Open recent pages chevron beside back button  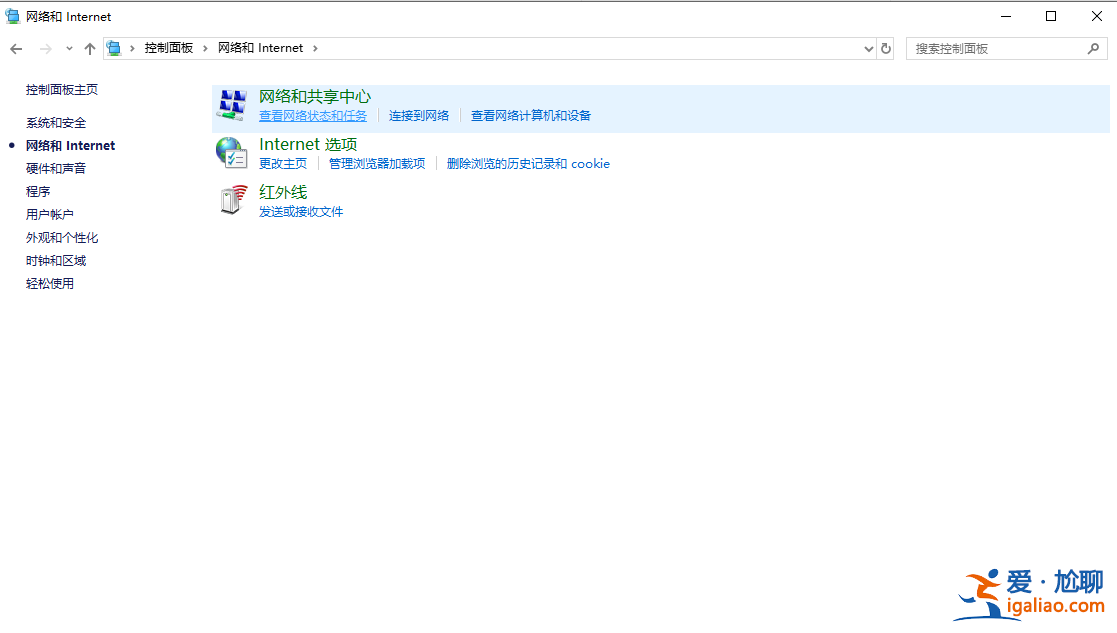pyautogui.click(x=68, y=47)
